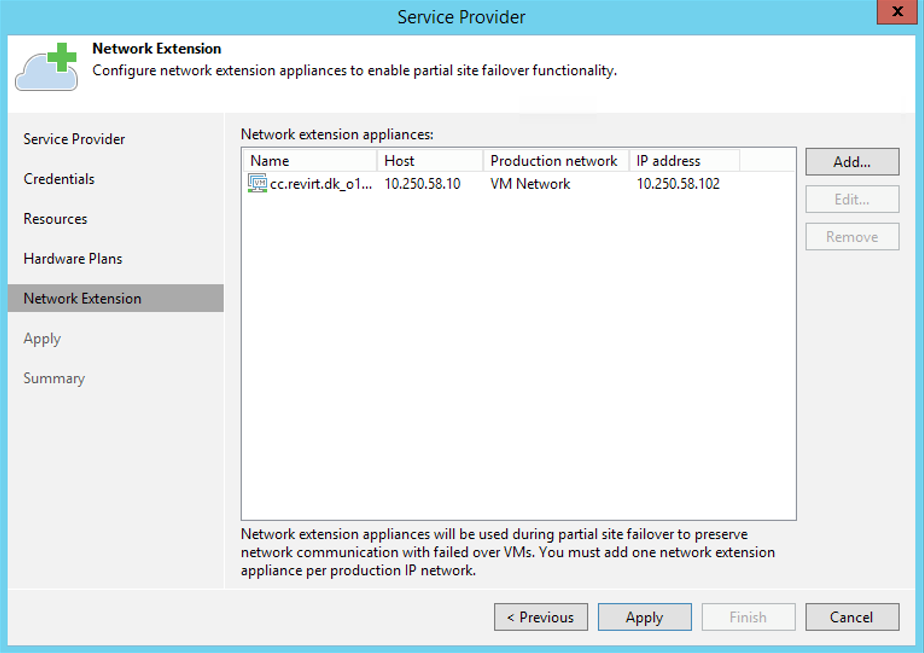Sort by IP address column header

pos(684,161)
